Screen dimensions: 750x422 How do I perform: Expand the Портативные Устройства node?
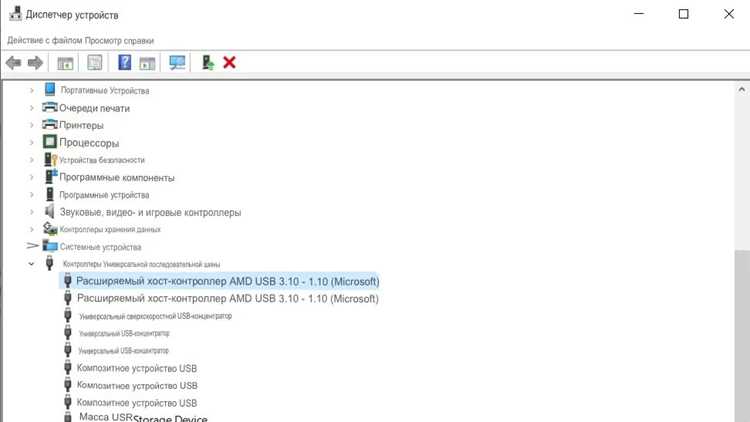pyautogui.click(x=32, y=90)
